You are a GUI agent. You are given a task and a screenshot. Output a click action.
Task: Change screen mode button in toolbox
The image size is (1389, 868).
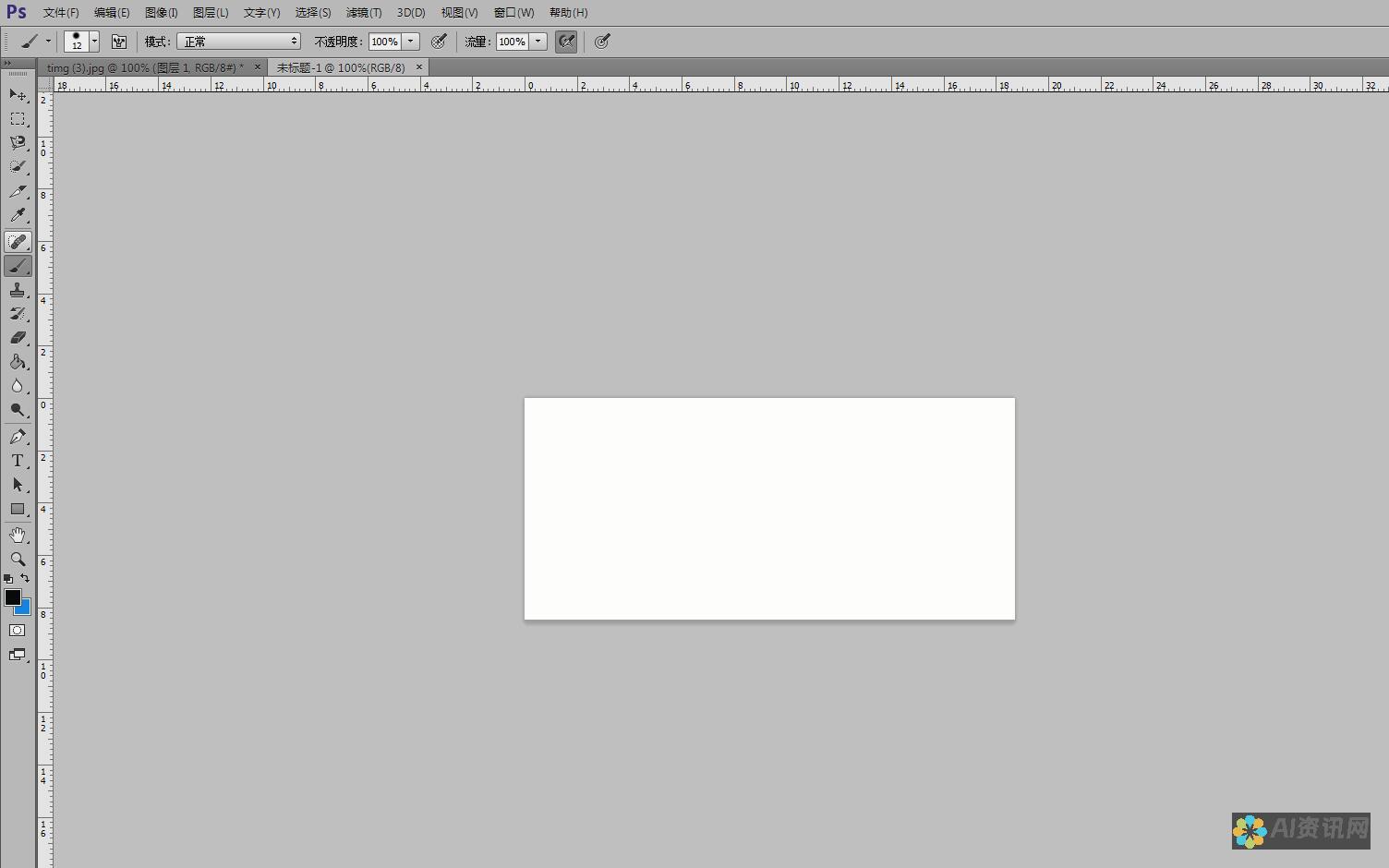pyautogui.click(x=18, y=654)
